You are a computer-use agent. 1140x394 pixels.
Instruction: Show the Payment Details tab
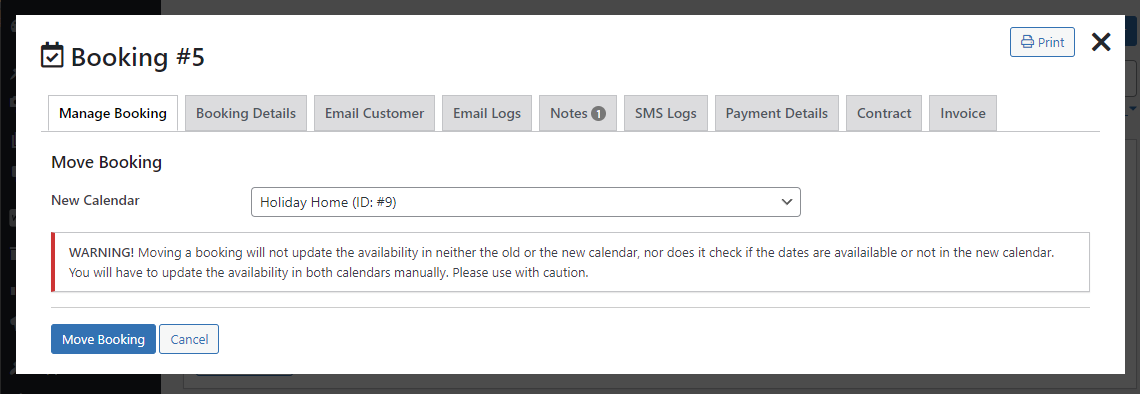tap(776, 113)
